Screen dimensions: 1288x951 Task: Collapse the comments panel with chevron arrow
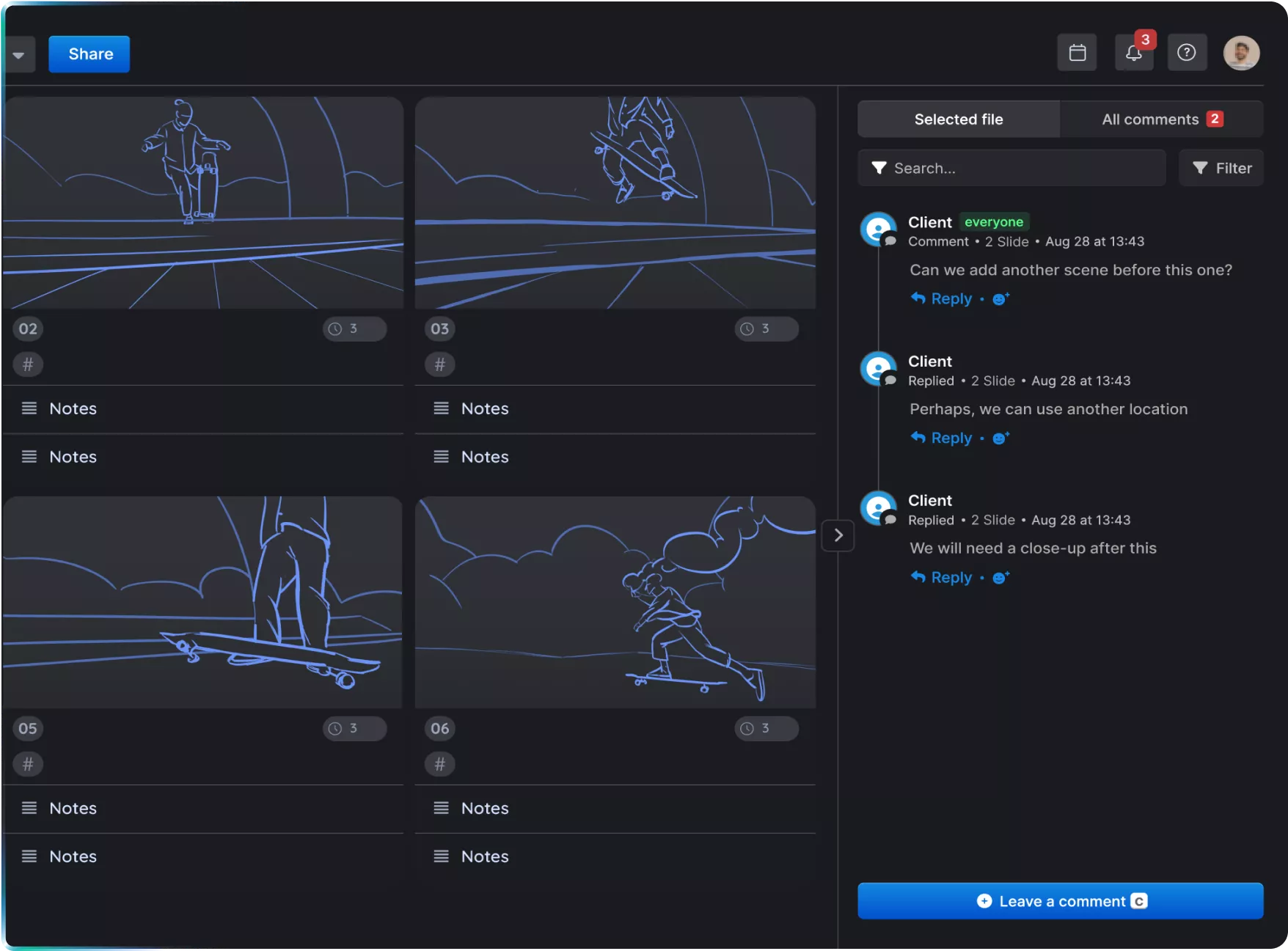(x=838, y=535)
